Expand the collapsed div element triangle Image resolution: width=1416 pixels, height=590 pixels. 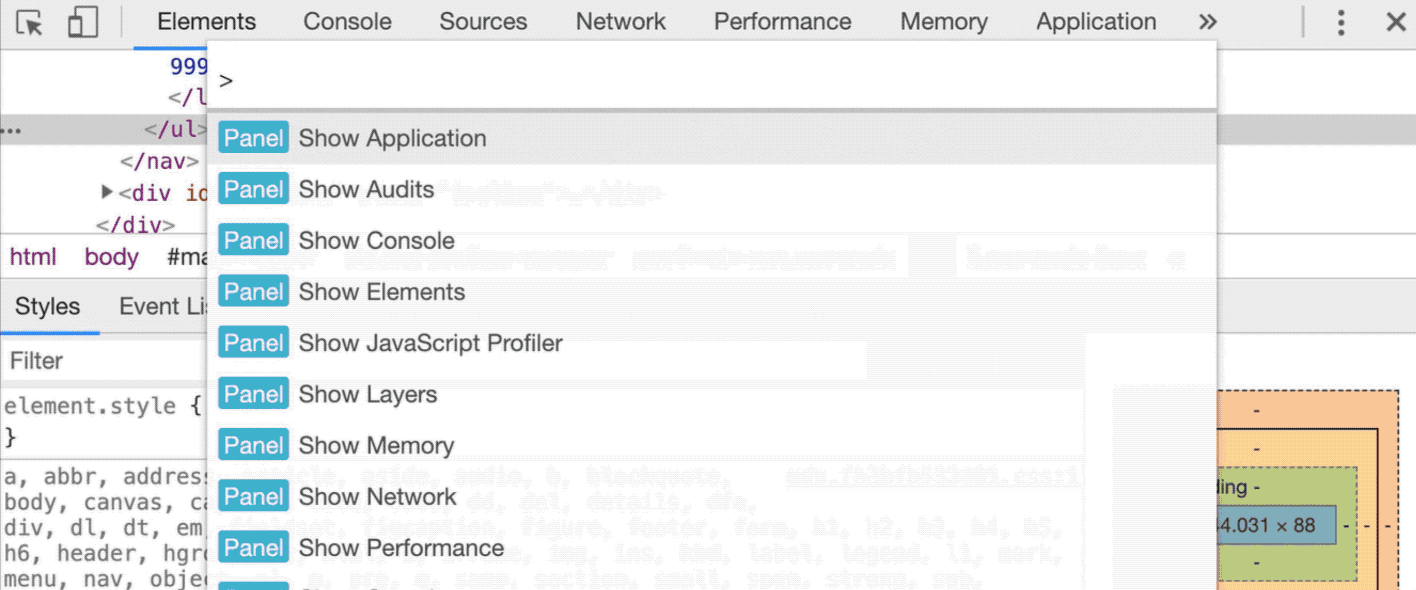pyautogui.click(x=107, y=192)
